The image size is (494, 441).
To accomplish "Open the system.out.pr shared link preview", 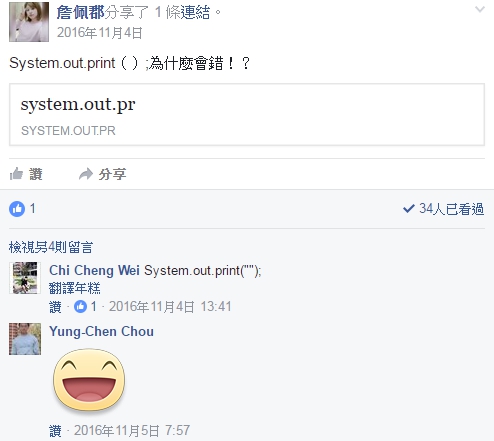I will (247, 115).
